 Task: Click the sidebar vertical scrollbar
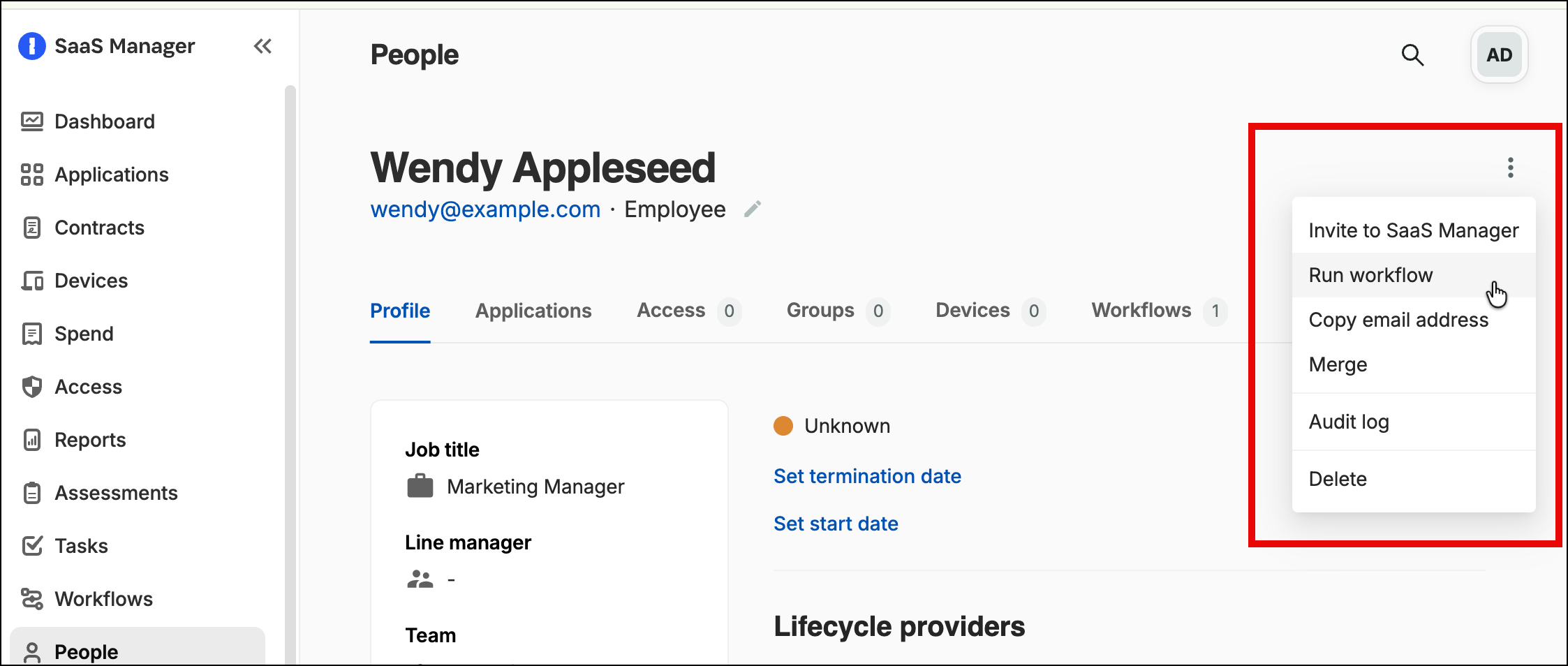coord(290,374)
